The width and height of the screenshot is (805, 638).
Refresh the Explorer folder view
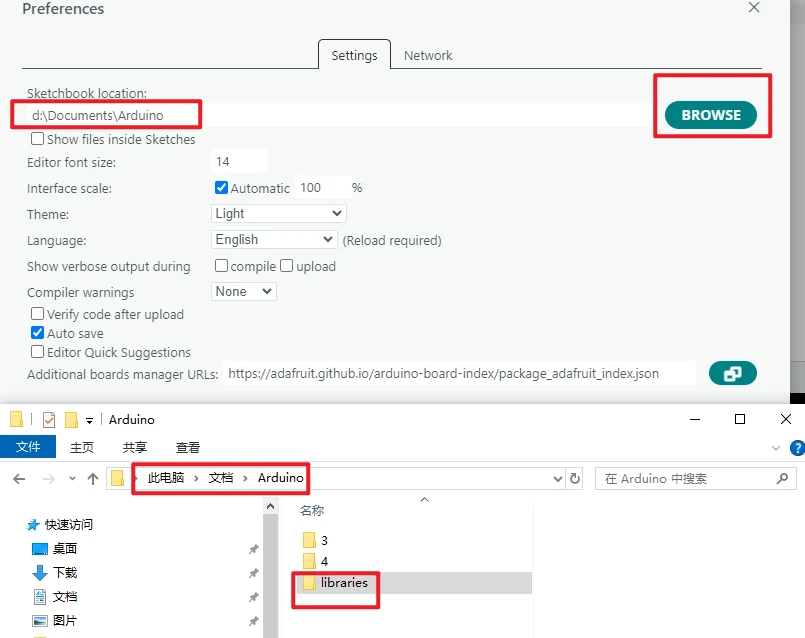pos(574,479)
